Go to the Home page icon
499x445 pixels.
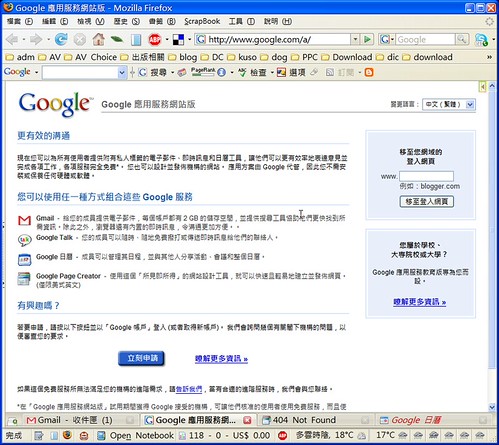[x=98, y=40]
